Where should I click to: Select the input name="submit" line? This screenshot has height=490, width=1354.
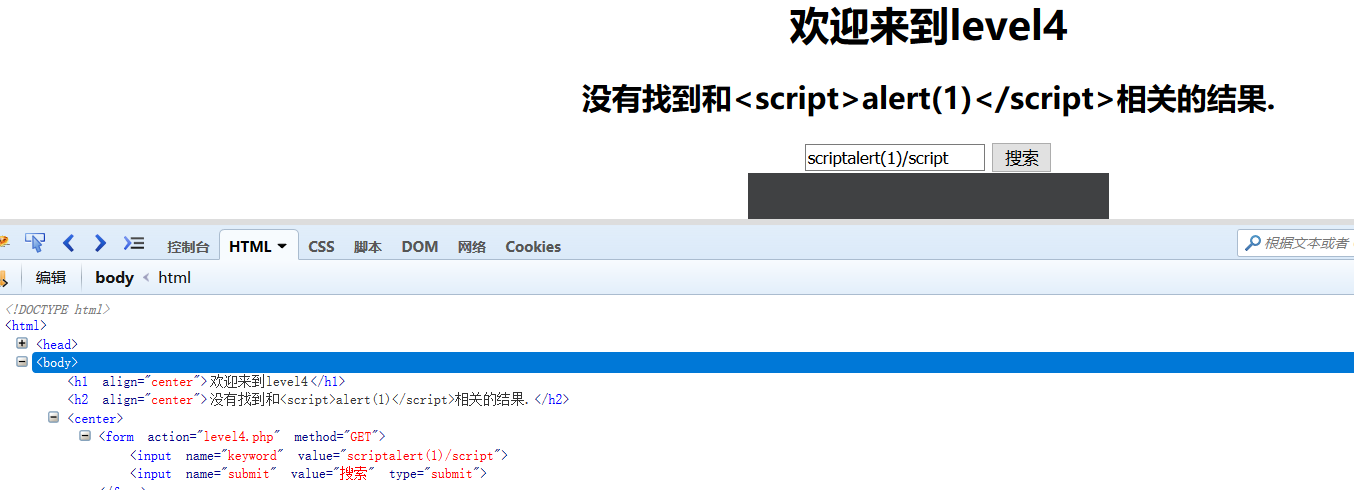pos(308,473)
